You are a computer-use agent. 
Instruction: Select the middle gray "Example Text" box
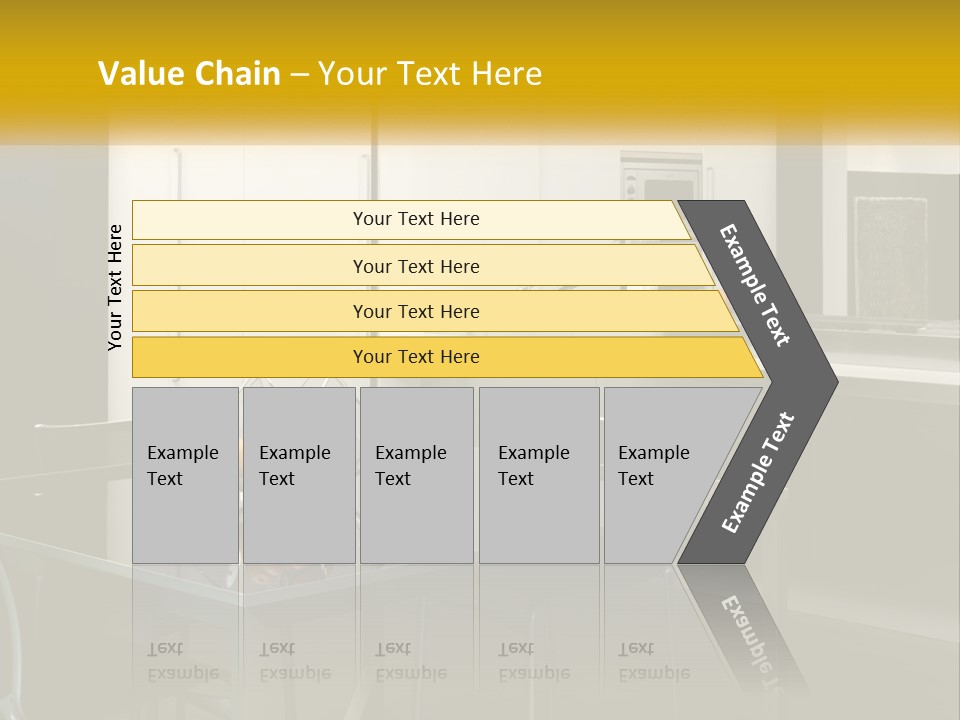point(416,475)
